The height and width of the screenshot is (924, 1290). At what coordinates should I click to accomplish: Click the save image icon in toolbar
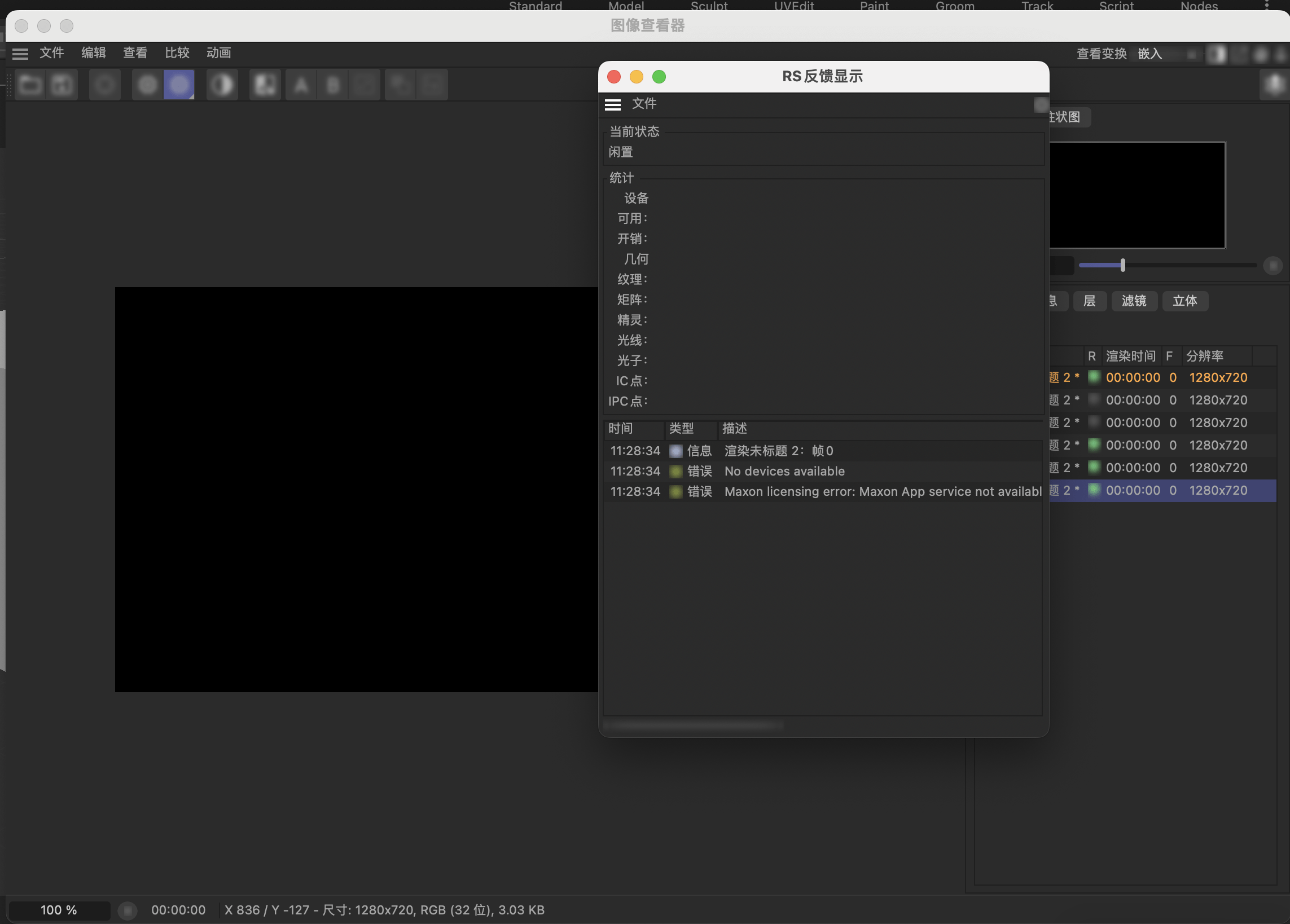tap(62, 85)
